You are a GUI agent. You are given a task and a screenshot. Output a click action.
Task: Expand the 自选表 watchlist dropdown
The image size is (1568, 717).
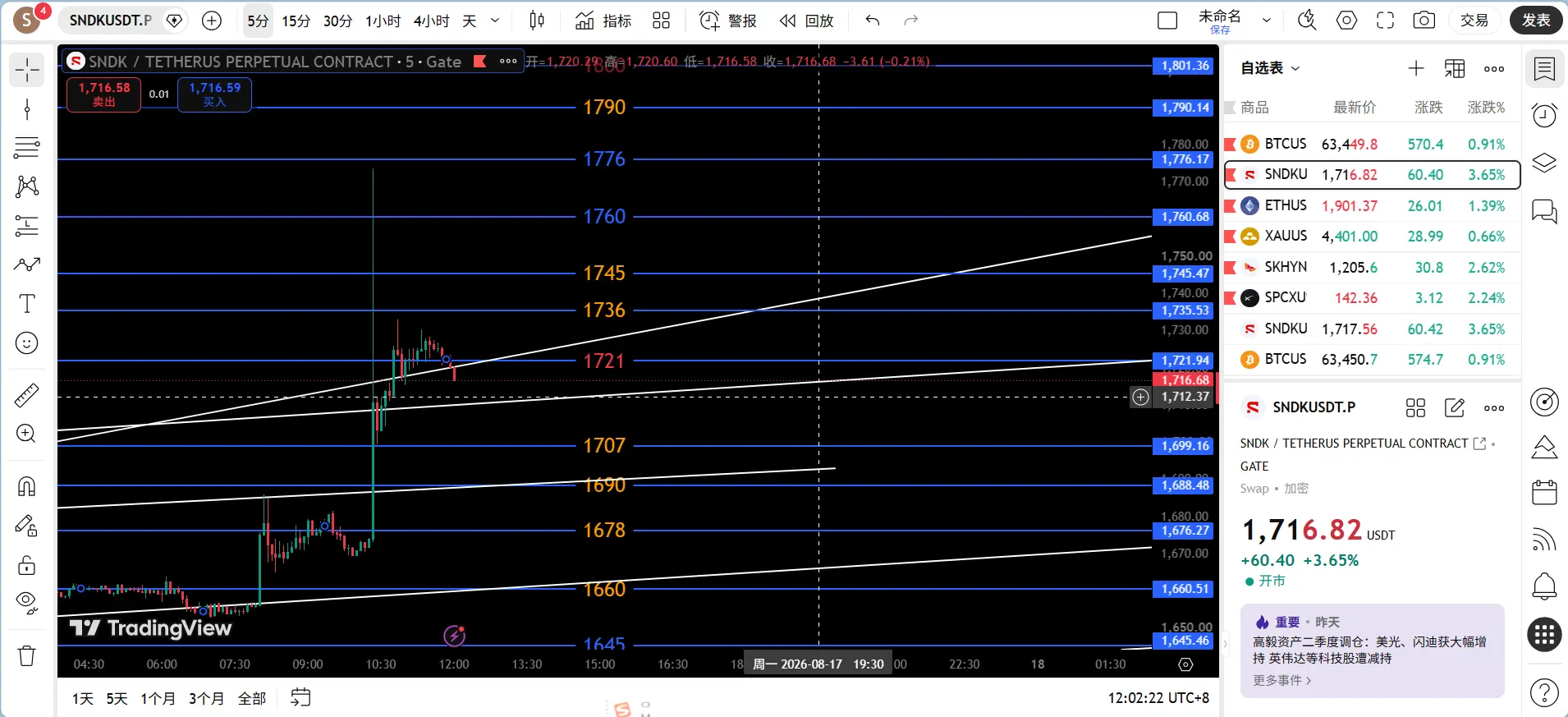pos(1270,68)
